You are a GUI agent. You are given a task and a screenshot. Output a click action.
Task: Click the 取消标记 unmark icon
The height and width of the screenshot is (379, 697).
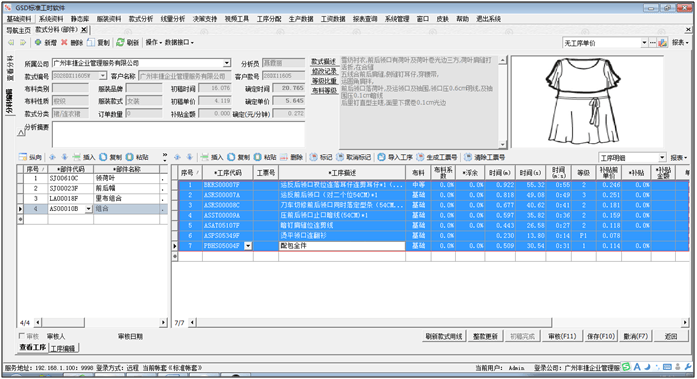340,157
